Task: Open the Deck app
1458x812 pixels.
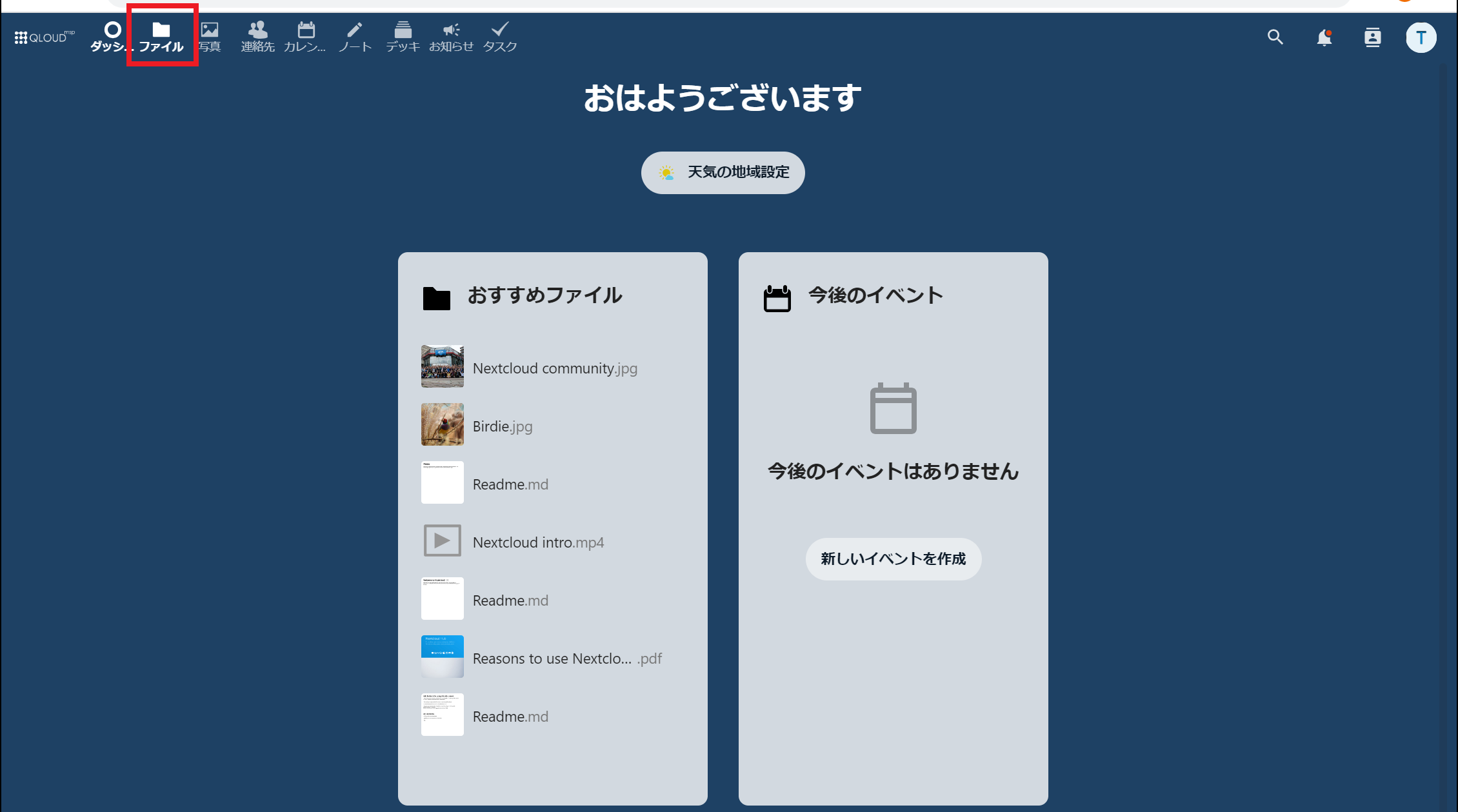Action: click(403, 35)
